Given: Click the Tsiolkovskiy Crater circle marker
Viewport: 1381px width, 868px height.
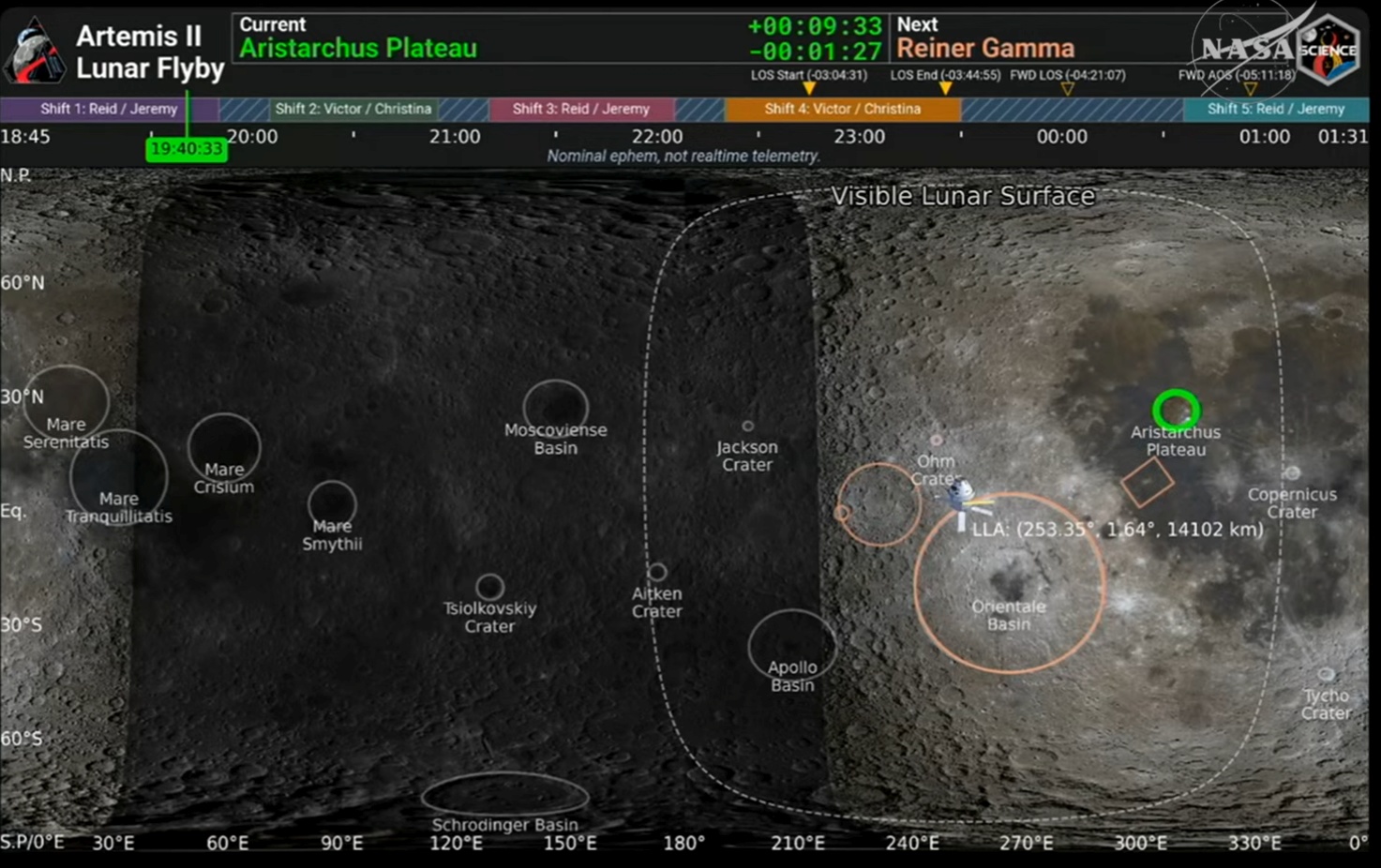Looking at the screenshot, I should pos(489,587).
